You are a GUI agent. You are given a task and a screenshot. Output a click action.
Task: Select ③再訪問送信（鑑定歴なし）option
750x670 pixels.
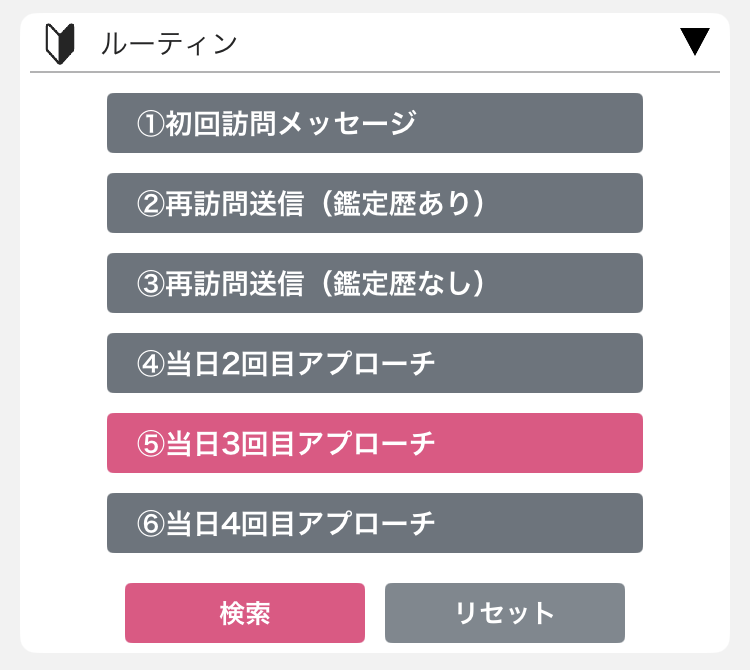(x=375, y=283)
